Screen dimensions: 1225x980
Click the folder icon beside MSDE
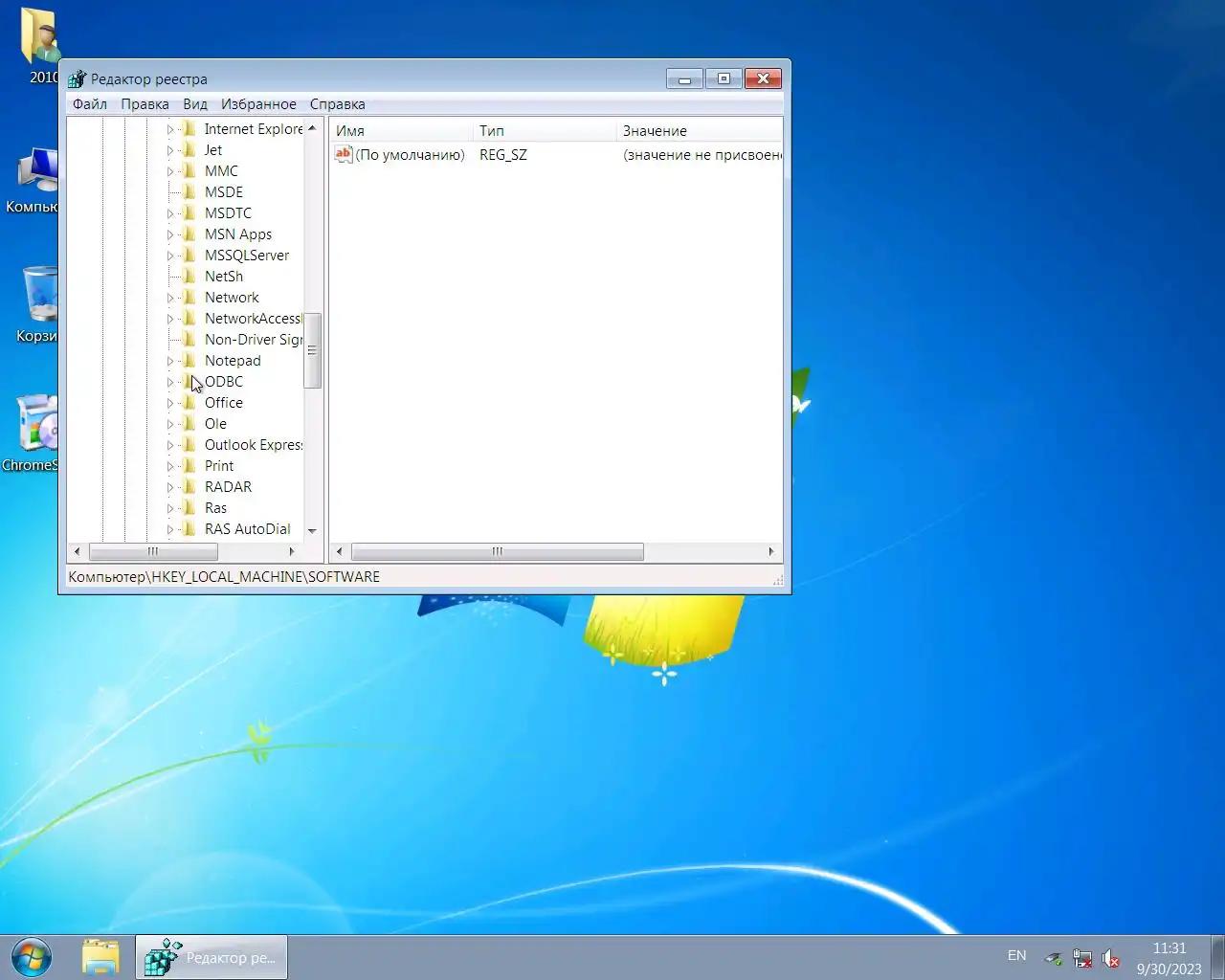pos(189,192)
